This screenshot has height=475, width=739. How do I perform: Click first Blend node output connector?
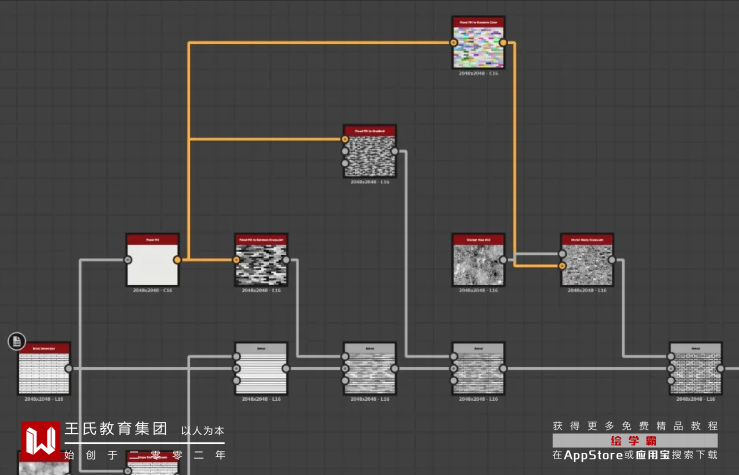[x=286, y=369]
